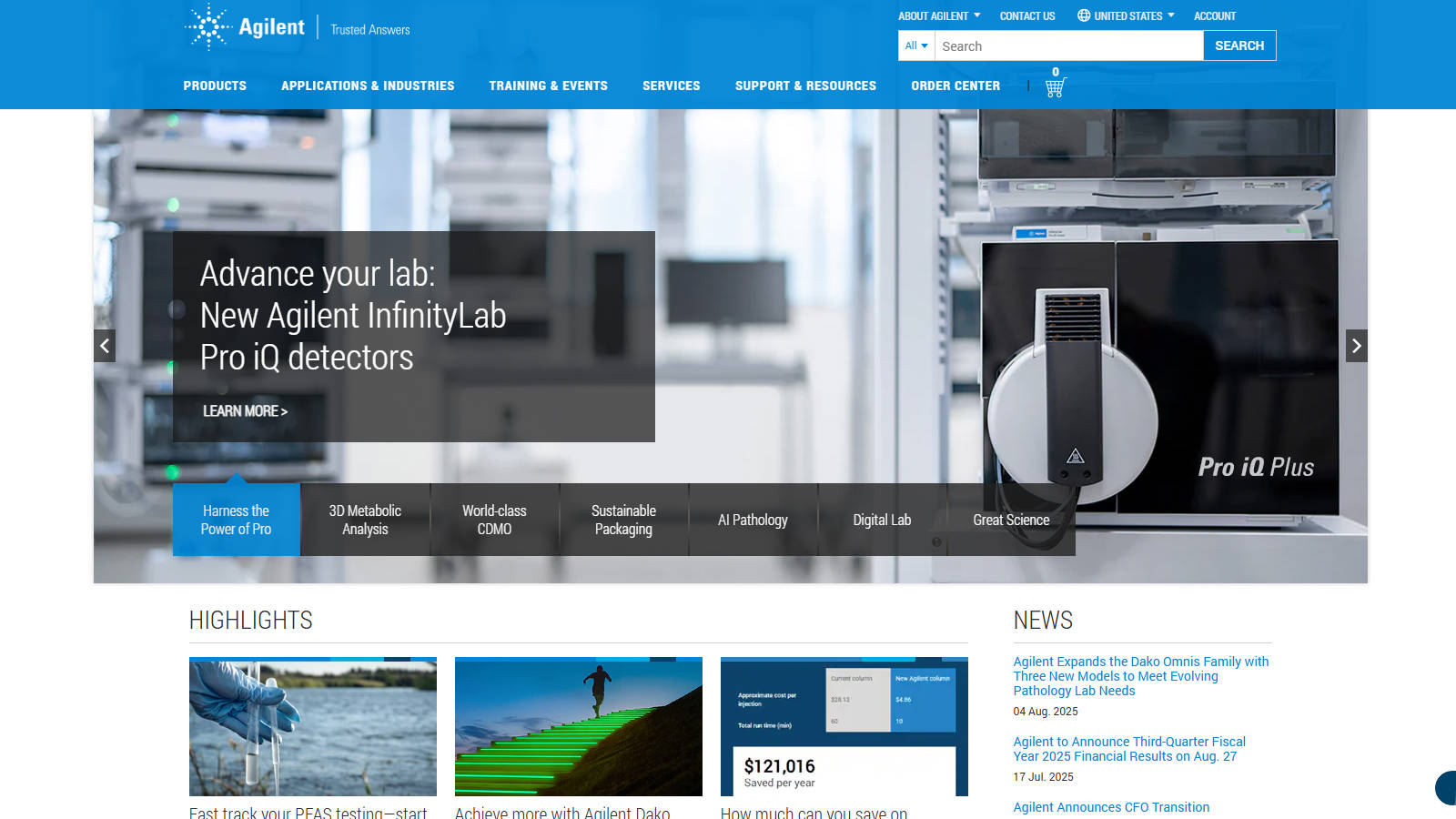Click the 'Advance your lab' banner headline
The height and width of the screenshot is (819, 1456).
353,316
